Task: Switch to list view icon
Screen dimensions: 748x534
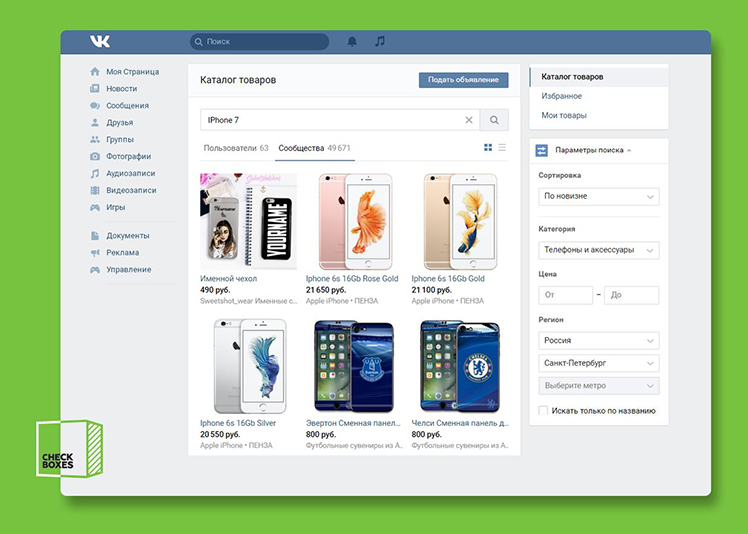Action: [502, 147]
